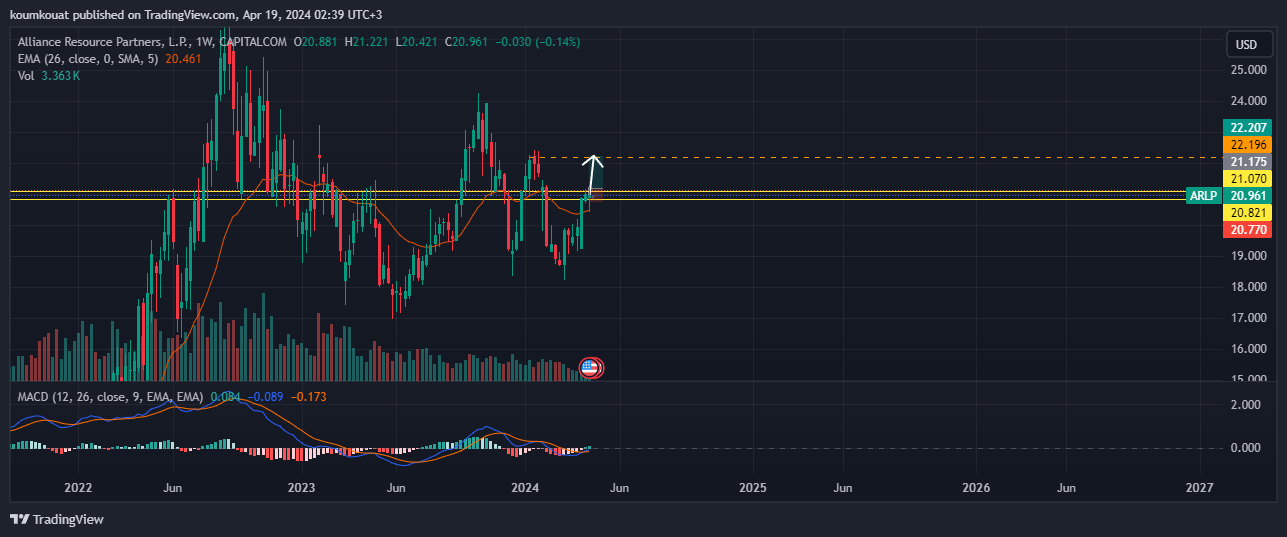Click the 2025 time axis label
This screenshot has height=537, width=1287.
pos(752,488)
